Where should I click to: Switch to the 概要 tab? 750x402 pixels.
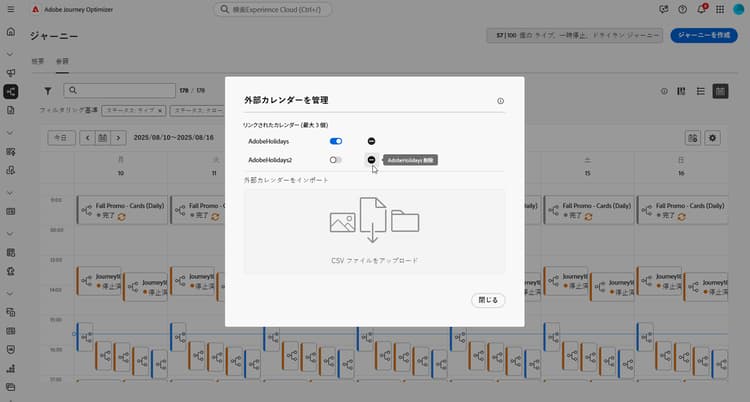point(38,61)
